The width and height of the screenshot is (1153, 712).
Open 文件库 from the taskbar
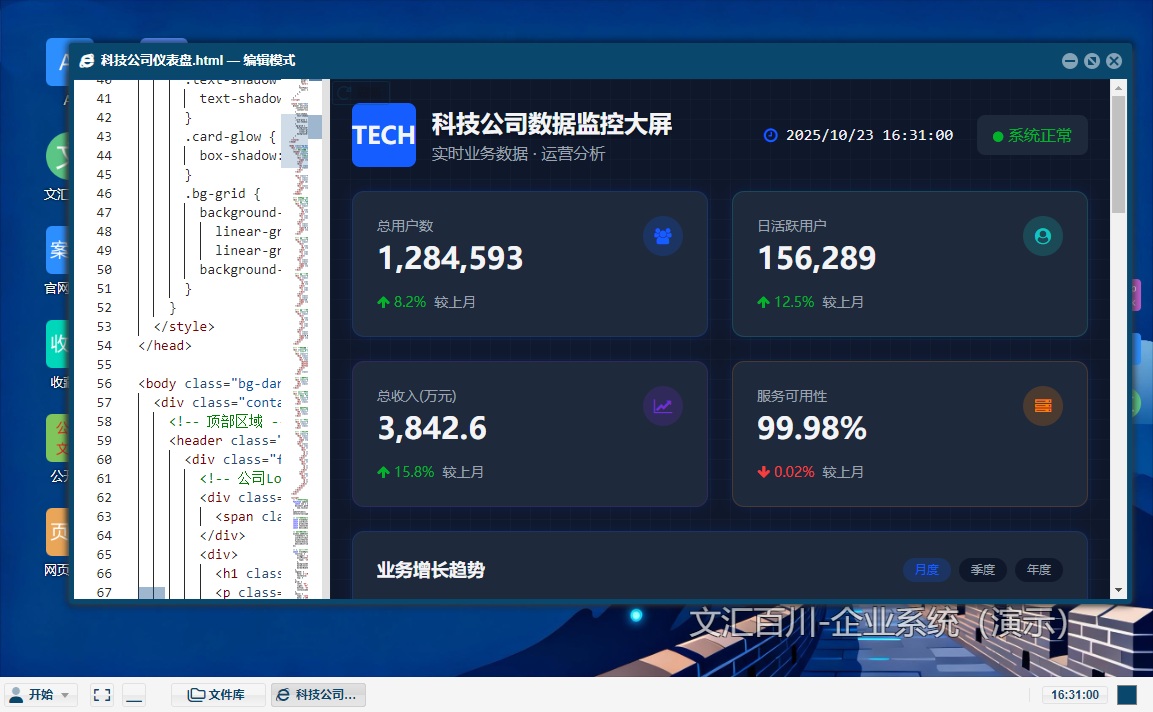click(x=218, y=695)
